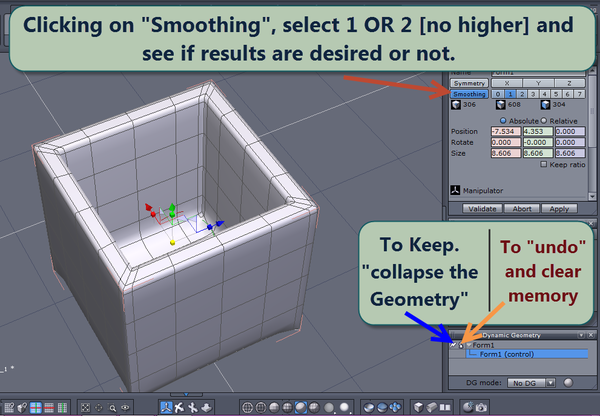Click the highlighted smooth solid sphere display mode

(301, 408)
